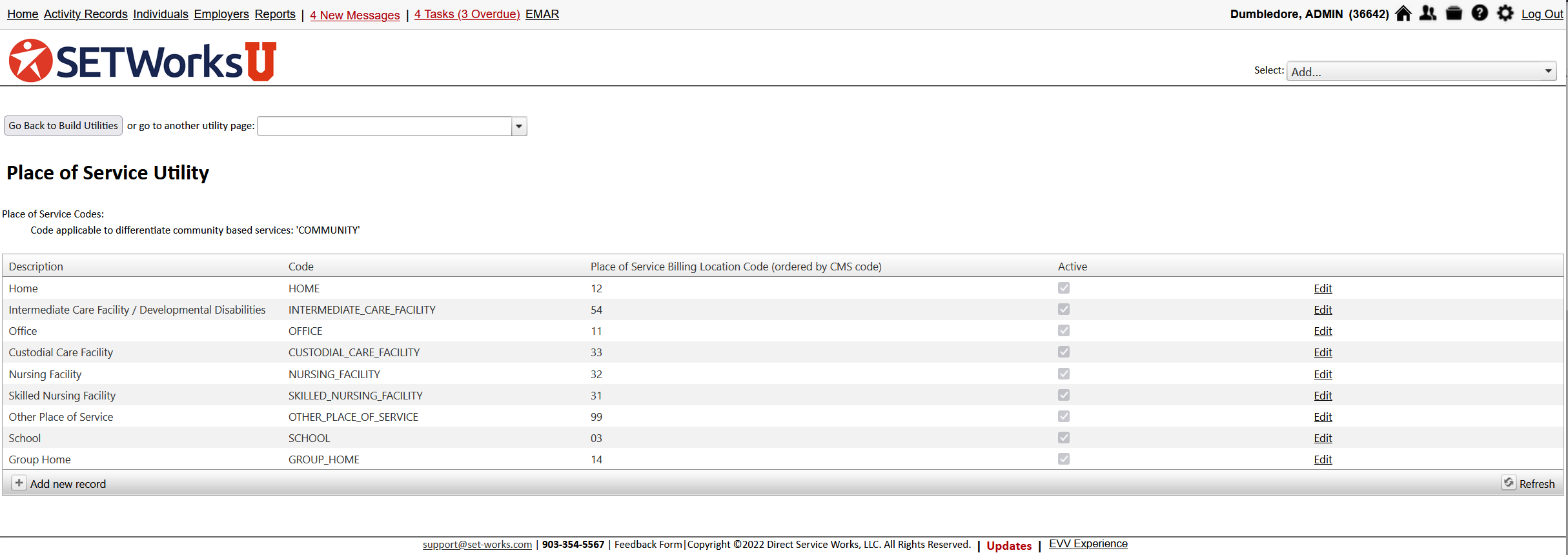Open the Updates footer link
The image size is (1568, 555).
point(1009,546)
